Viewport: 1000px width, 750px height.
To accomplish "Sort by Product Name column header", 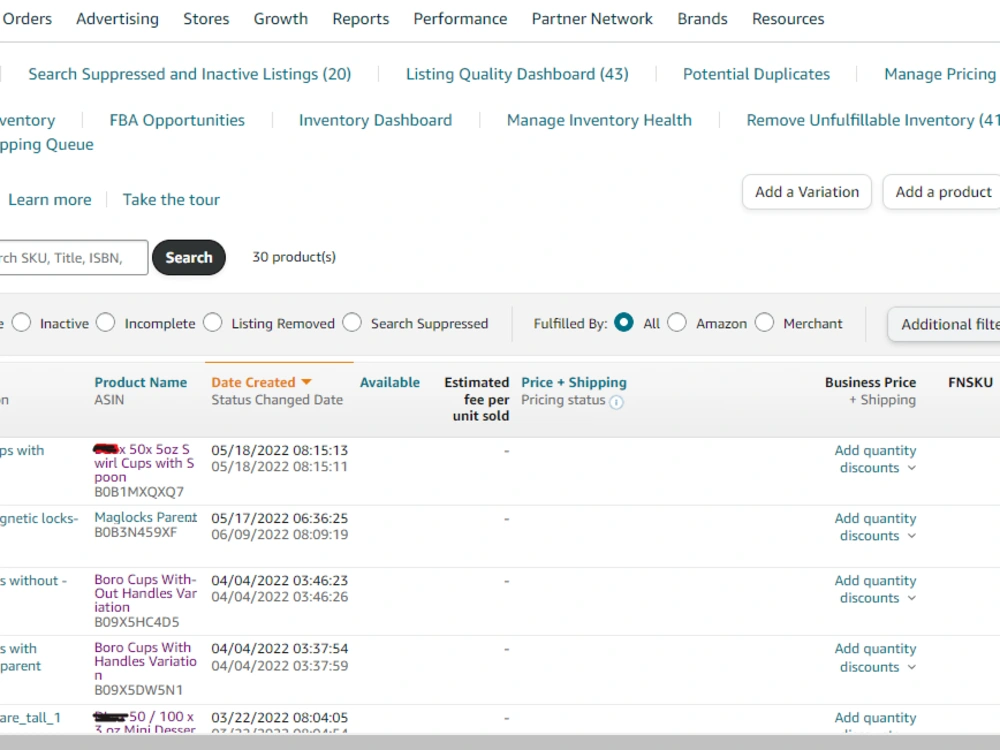I will pos(140,382).
